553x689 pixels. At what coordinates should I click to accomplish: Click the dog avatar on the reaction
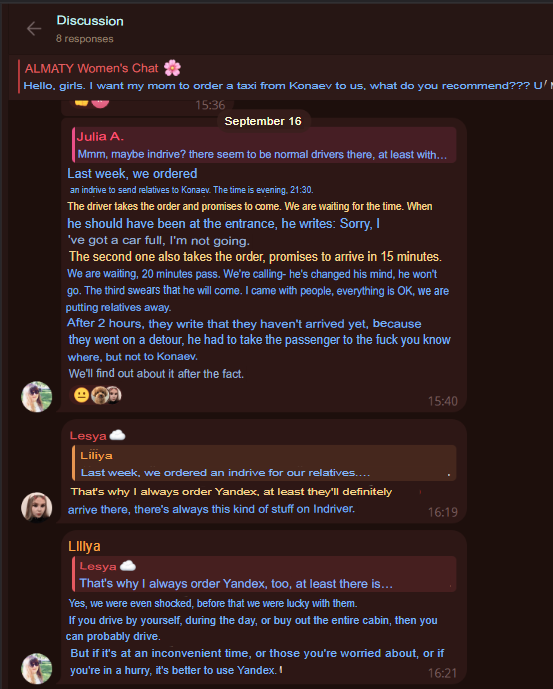coord(99,395)
